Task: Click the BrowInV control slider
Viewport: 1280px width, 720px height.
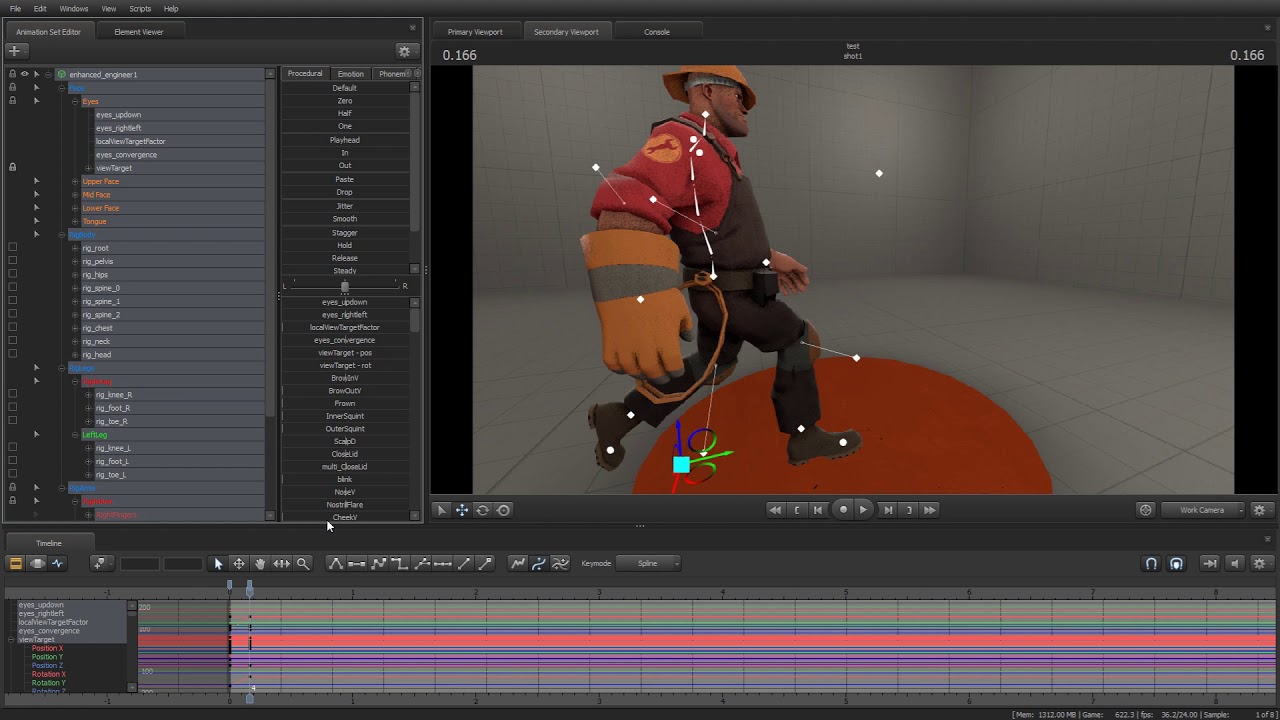Action: [345, 378]
